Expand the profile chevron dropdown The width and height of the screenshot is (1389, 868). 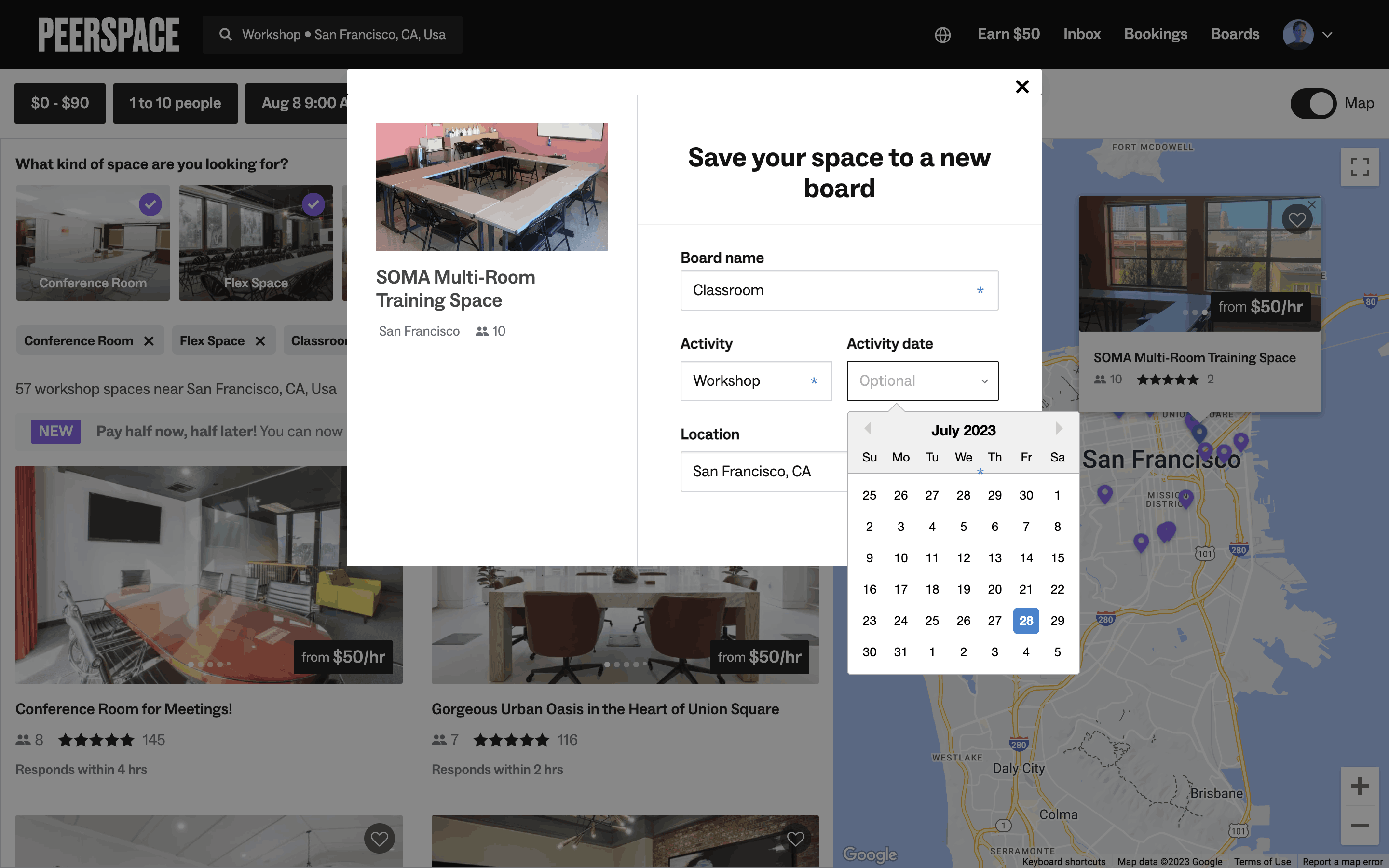coord(1327,35)
